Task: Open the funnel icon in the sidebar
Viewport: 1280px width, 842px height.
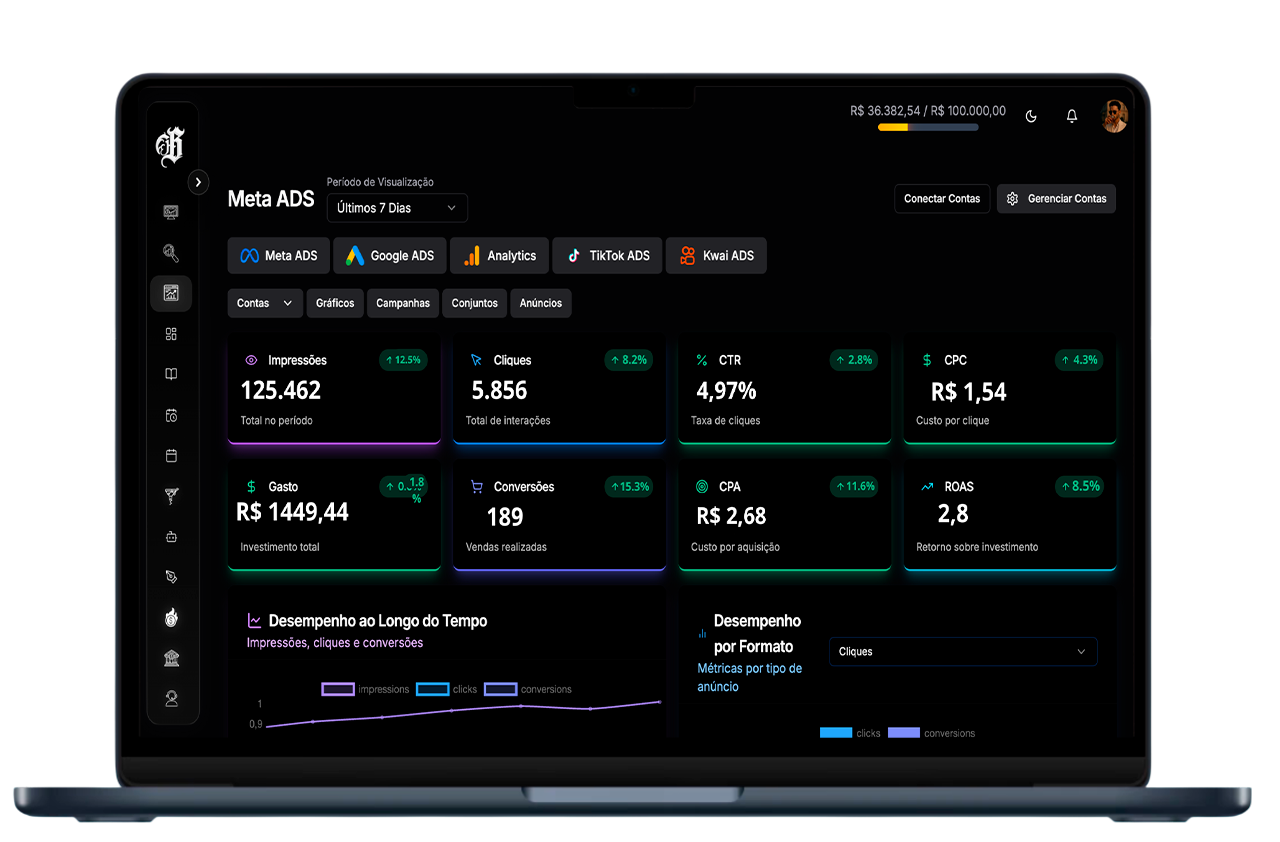Action: click(171, 496)
